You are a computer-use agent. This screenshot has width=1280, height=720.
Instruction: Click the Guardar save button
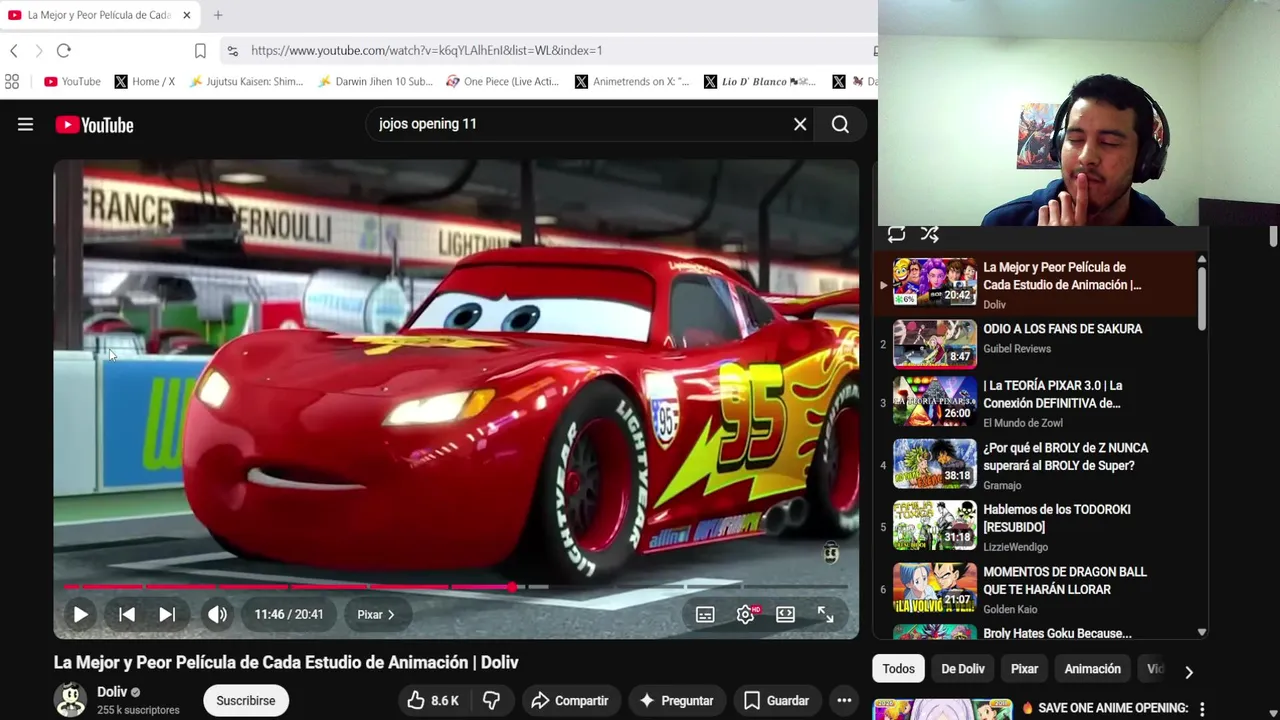[x=776, y=700]
